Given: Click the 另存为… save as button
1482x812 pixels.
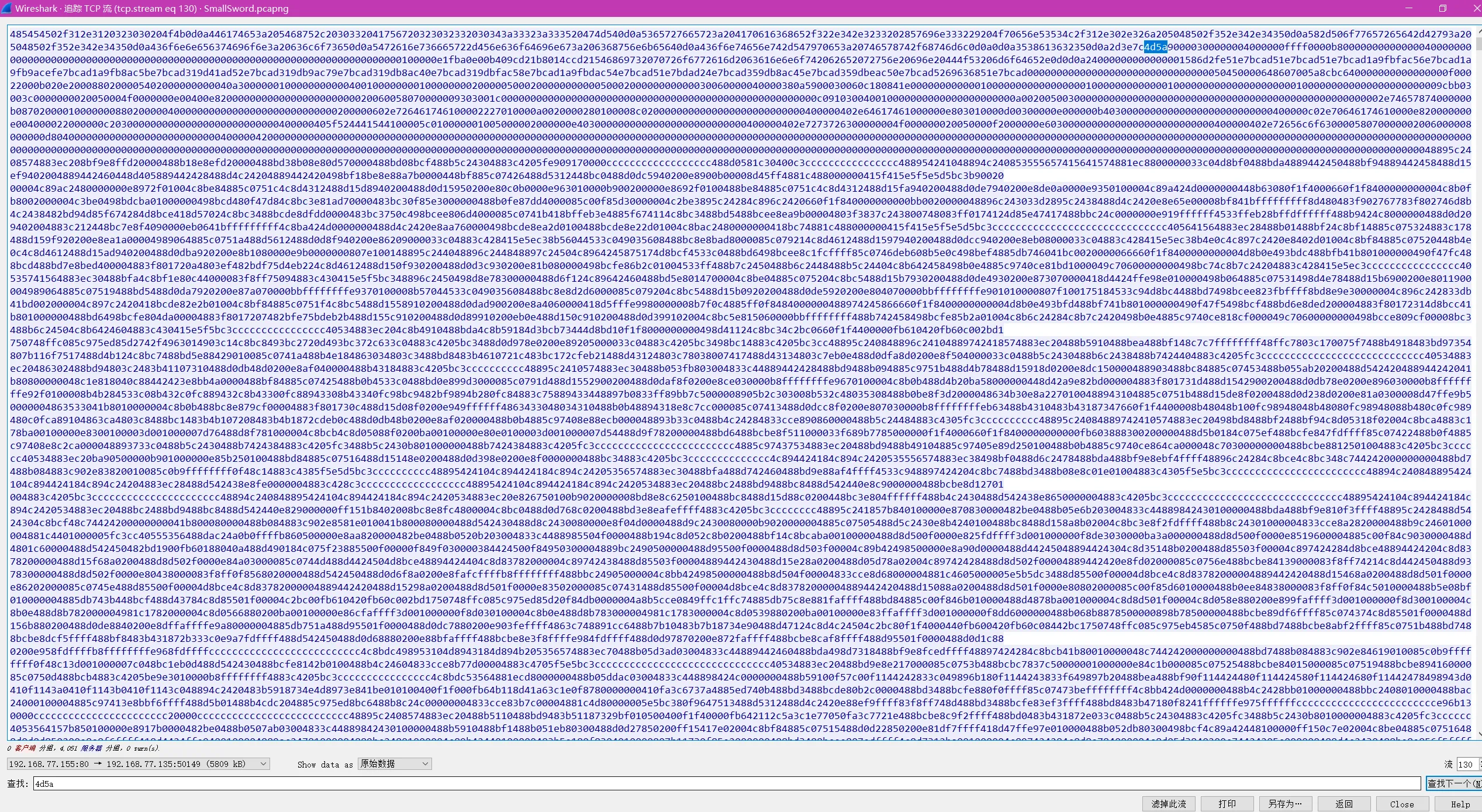Looking at the screenshot, I should [x=1285, y=804].
